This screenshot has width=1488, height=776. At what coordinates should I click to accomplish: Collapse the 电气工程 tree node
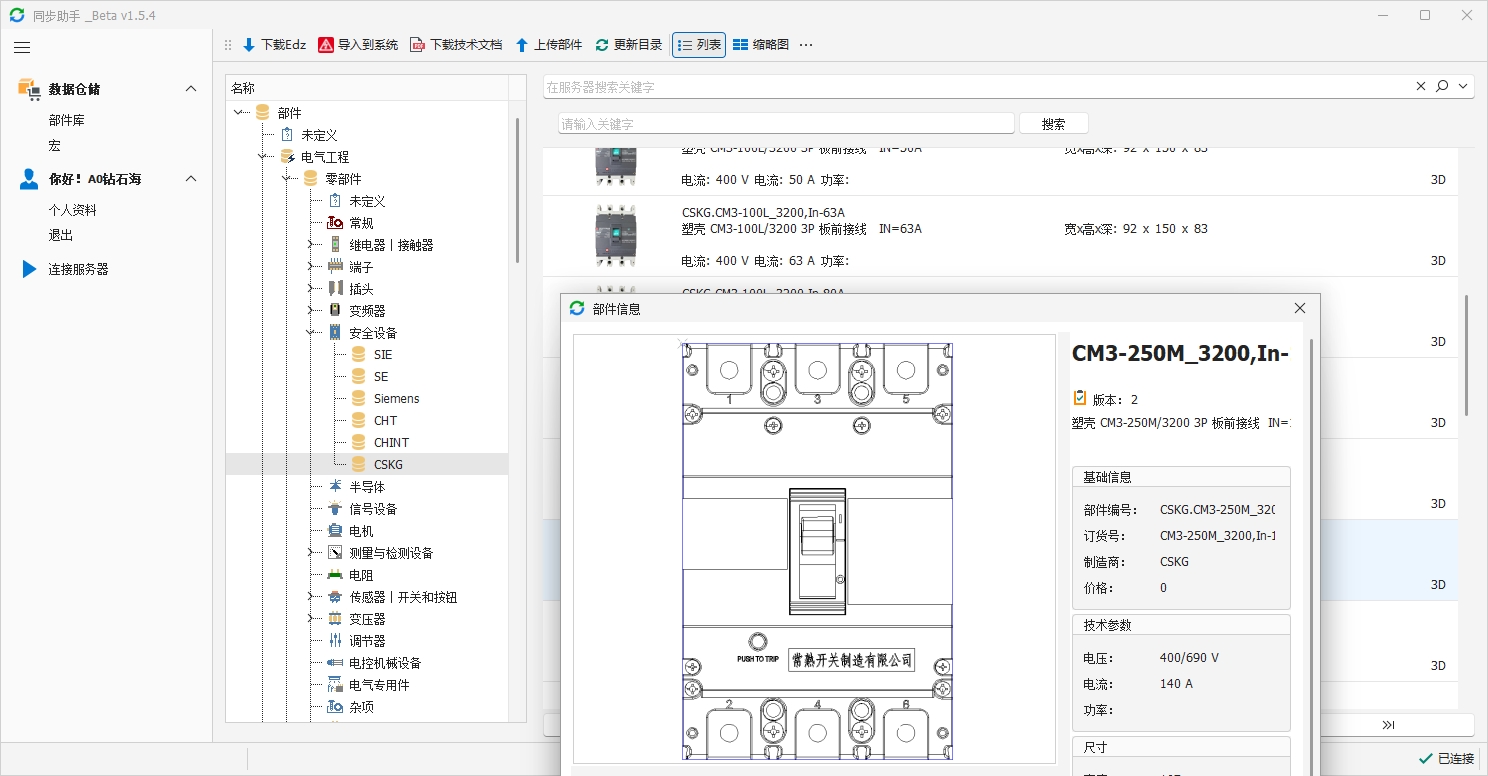click(262, 157)
